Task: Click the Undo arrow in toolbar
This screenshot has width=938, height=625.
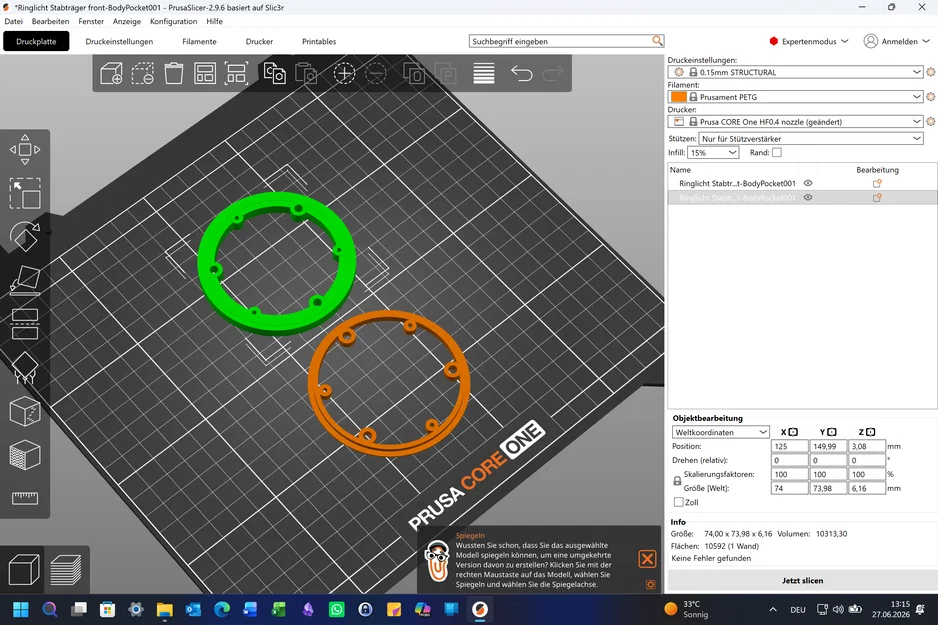Action: point(522,74)
